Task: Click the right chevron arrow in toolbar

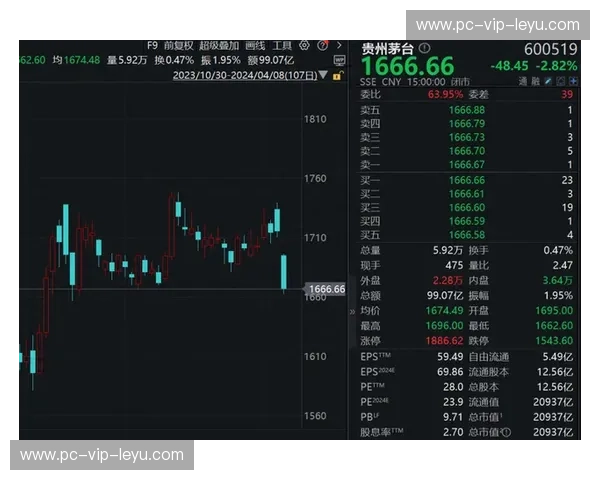Action: tap(339, 46)
